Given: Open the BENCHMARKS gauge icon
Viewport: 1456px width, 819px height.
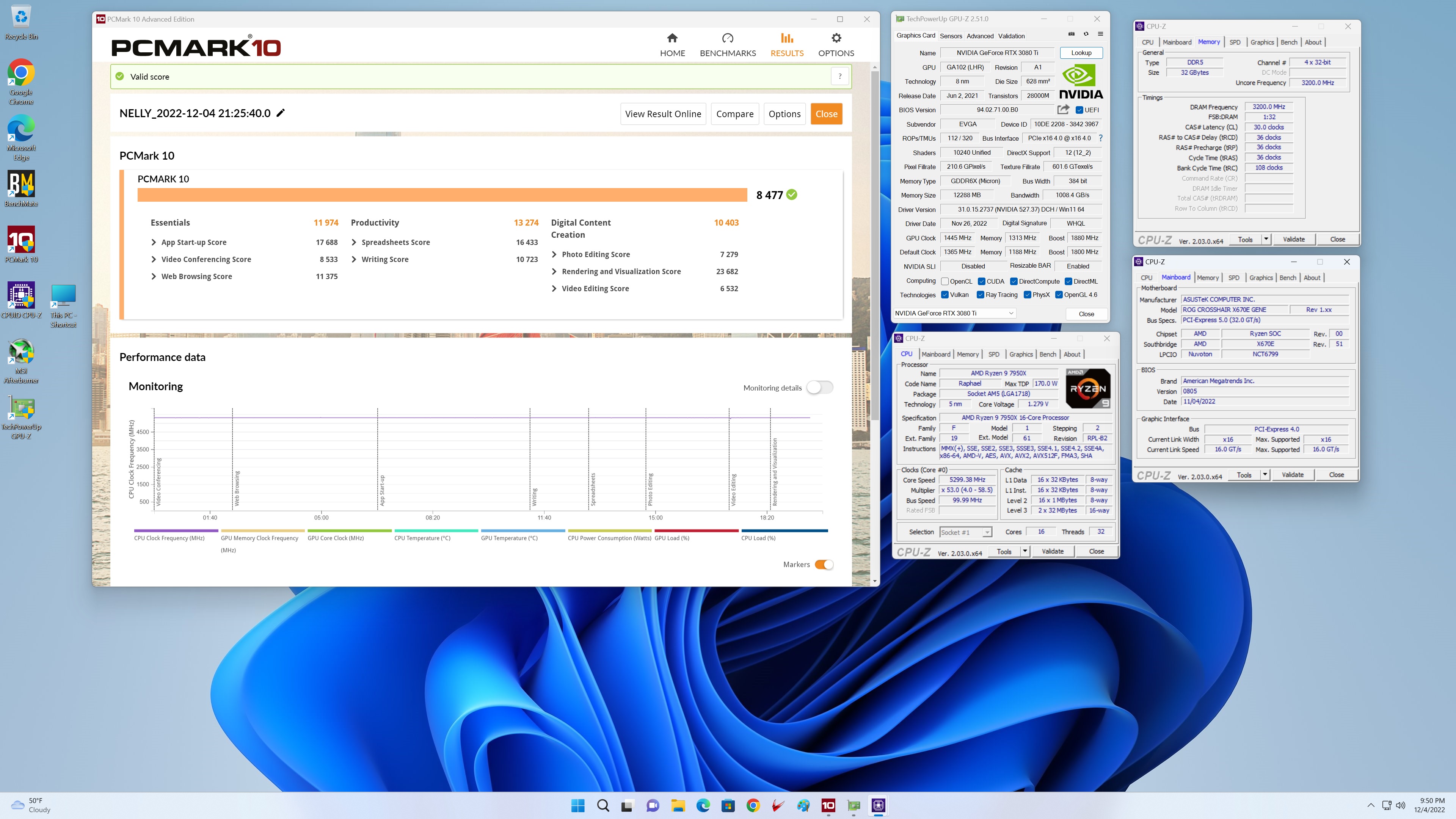Looking at the screenshot, I should pyautogui.click(x=728, y=38).
